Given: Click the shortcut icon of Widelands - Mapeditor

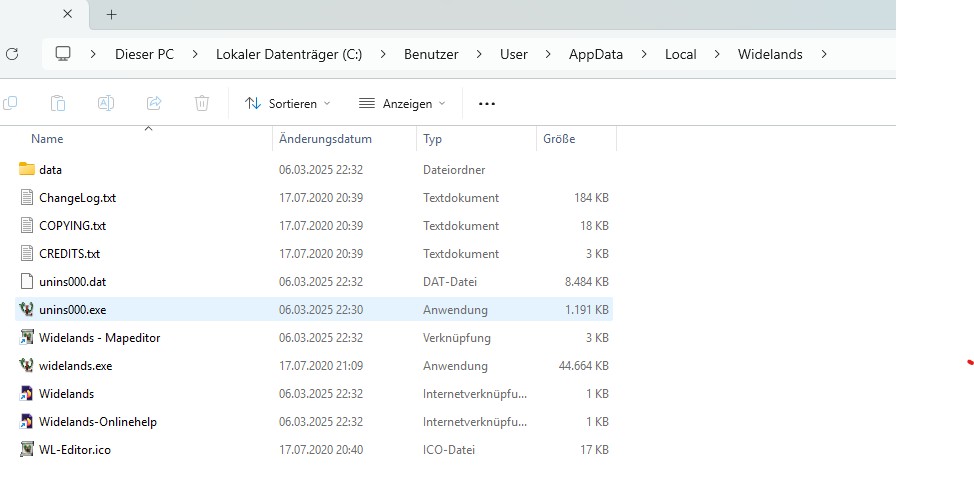Looking at the screenshot, I should click(x=27, y=337).
